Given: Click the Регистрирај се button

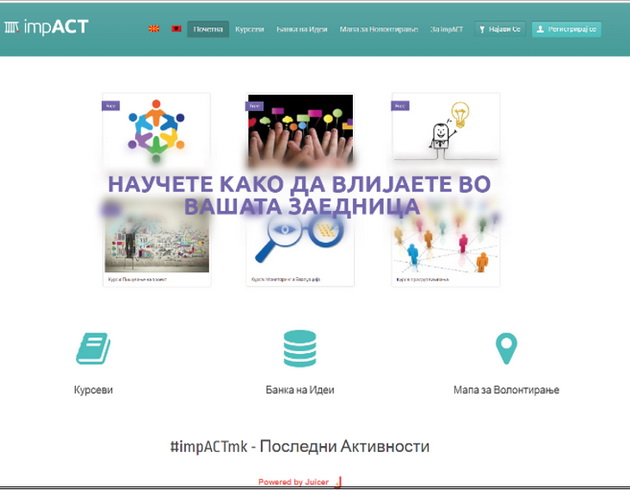Looking at the screenshot, I should tap(567, 29).
